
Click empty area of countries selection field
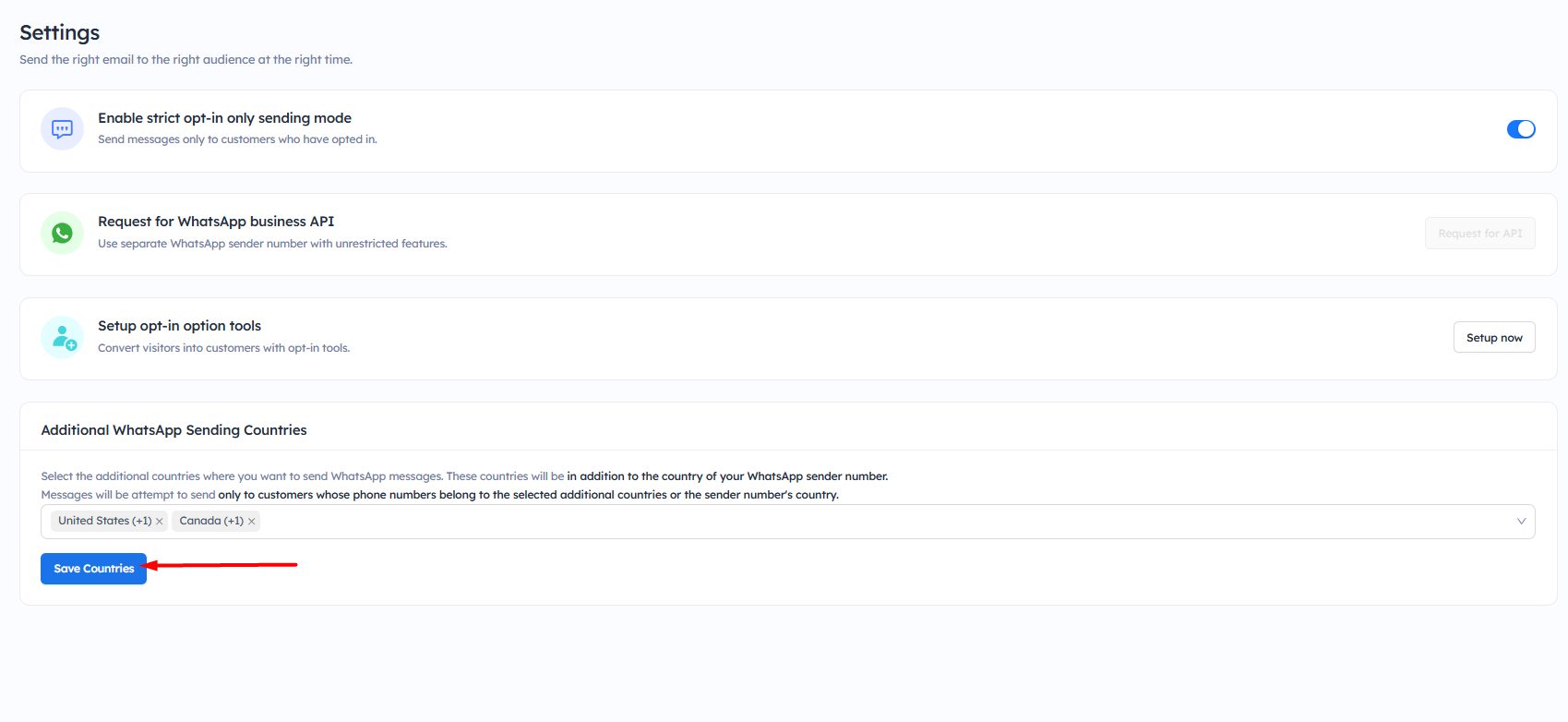click(831, 522)
